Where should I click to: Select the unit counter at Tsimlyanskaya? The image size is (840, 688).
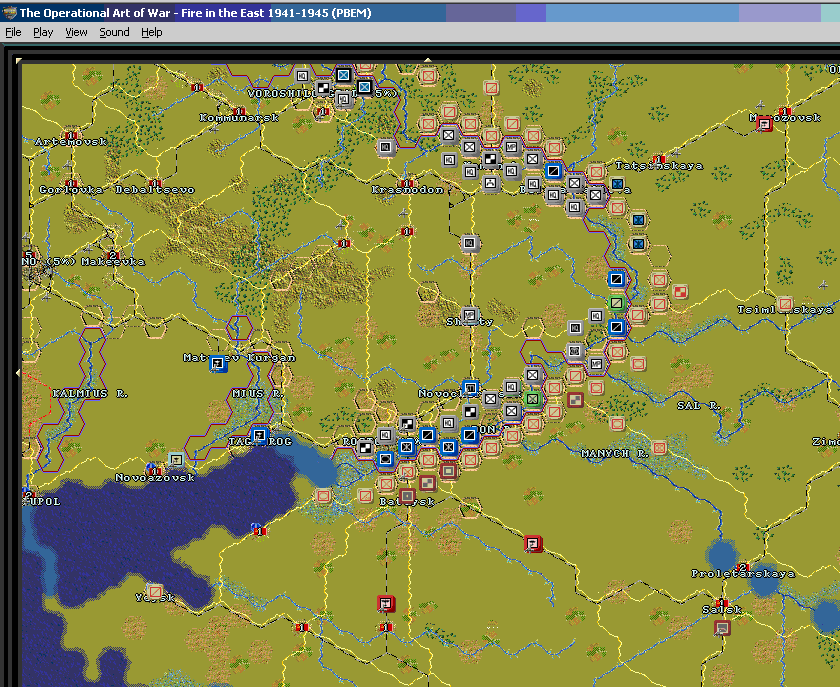(x=785, y=303)
